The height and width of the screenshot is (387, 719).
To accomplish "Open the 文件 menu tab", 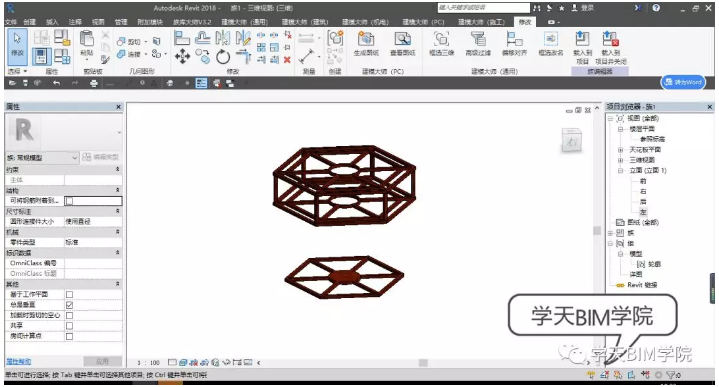I will 11,22.
